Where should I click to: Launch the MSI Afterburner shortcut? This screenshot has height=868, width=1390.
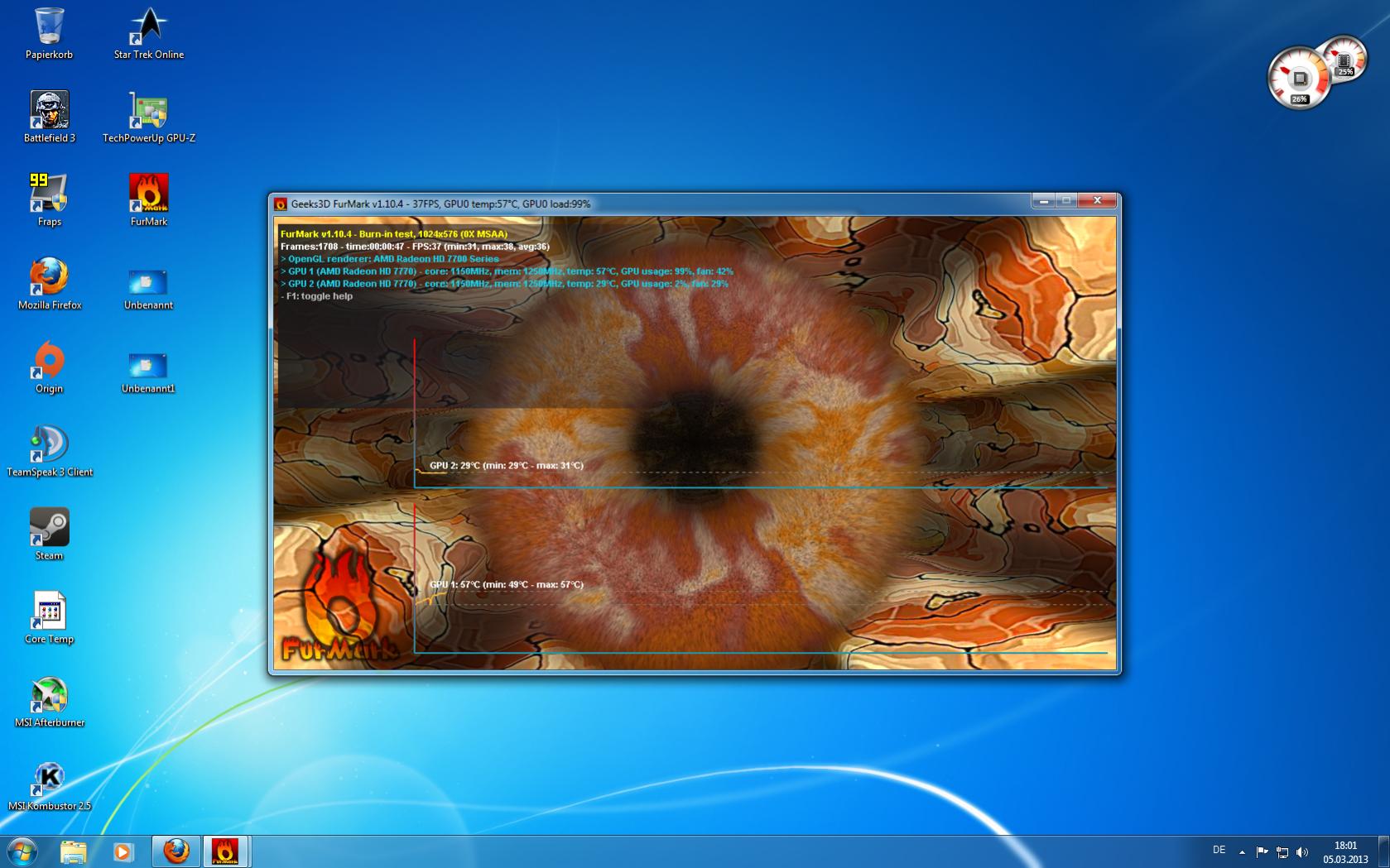(x=49, y=702)
